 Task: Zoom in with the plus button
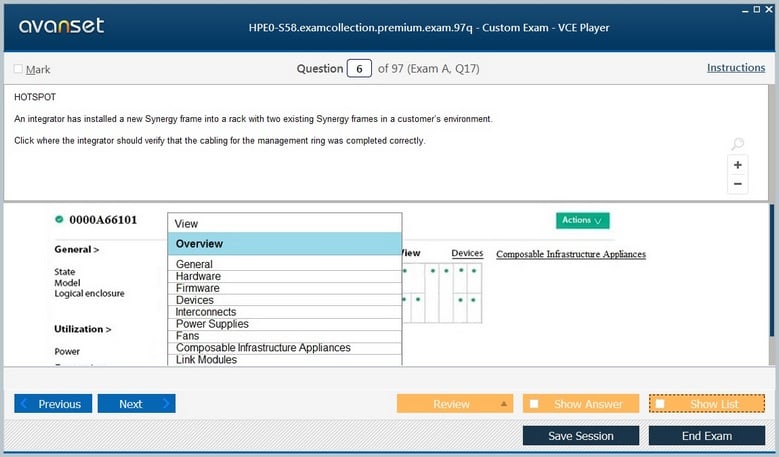click(738, 165)
